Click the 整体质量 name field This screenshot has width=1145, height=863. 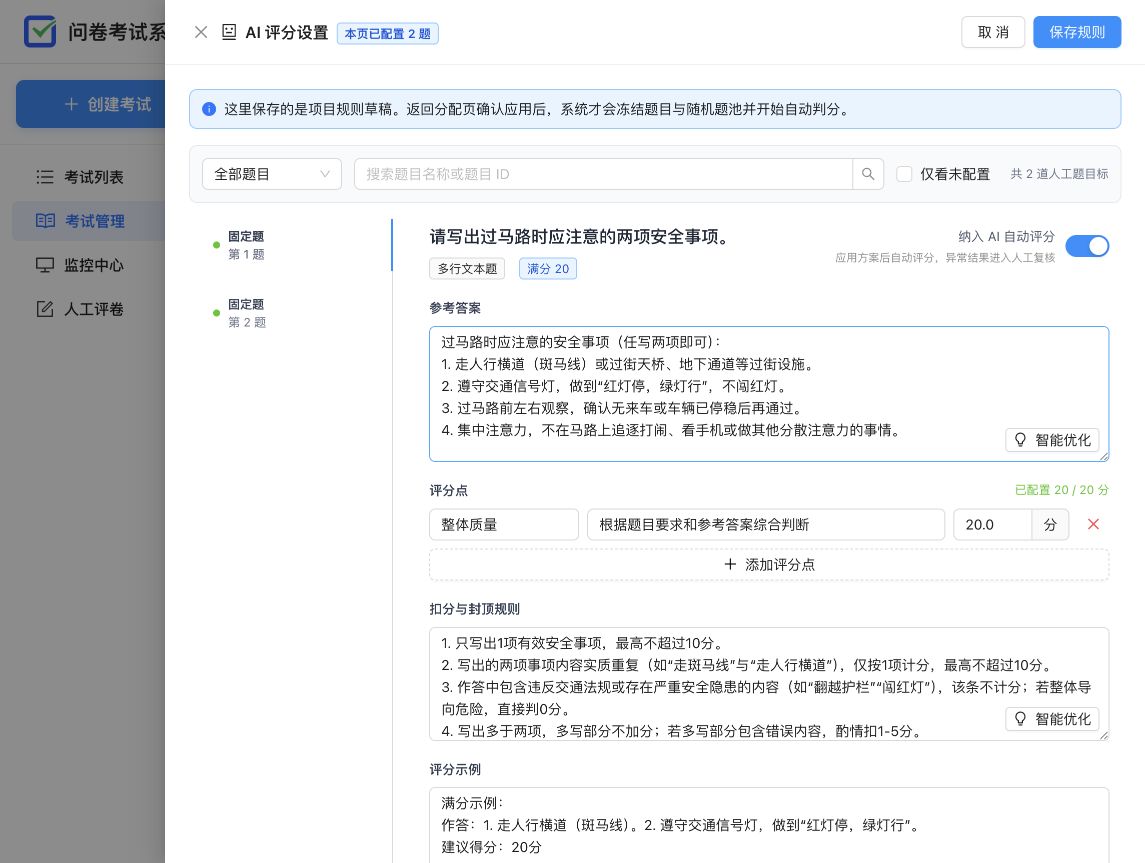(504, 524)
